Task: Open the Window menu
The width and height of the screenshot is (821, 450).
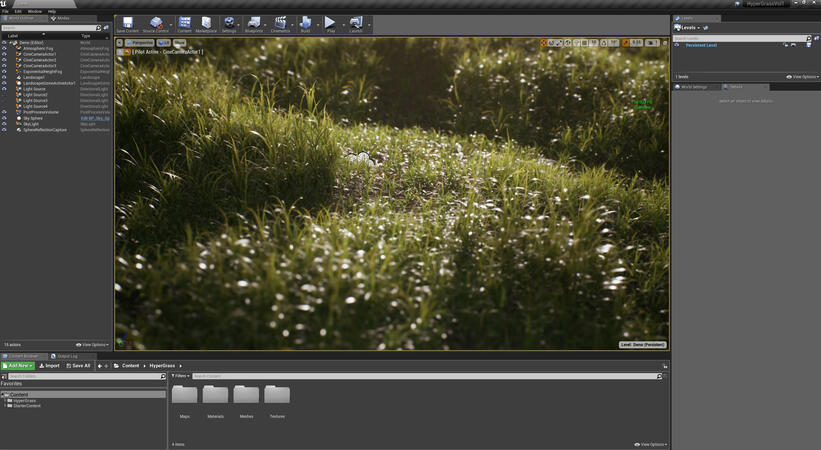Action: click(x=34, y=11)
